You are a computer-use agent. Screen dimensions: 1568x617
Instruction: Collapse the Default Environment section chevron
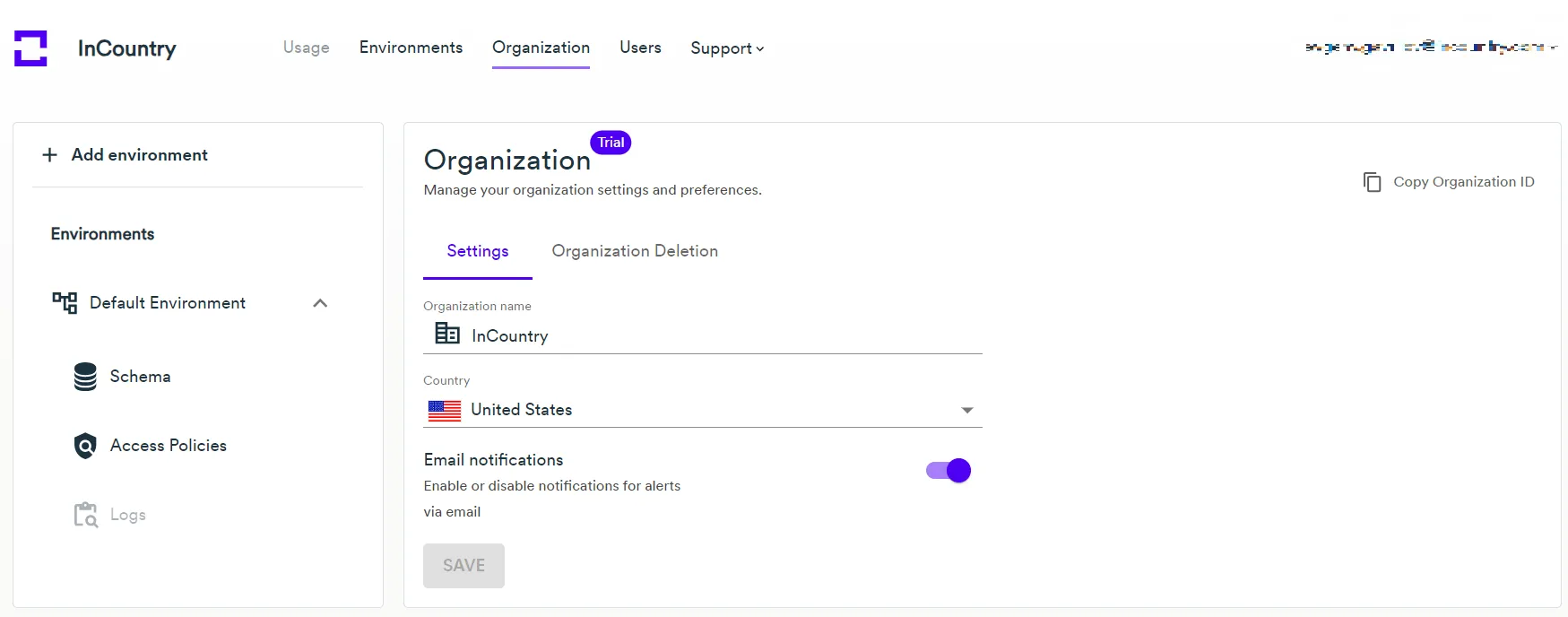tap(320, 303)
